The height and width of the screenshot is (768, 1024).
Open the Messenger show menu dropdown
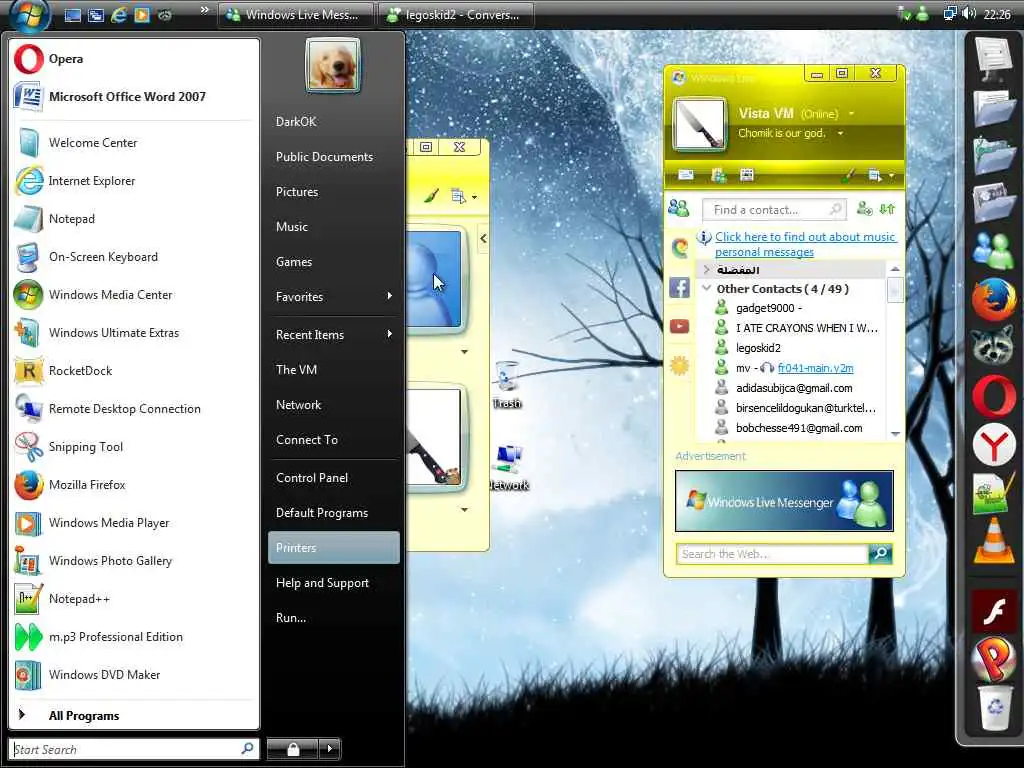point(879,175)
